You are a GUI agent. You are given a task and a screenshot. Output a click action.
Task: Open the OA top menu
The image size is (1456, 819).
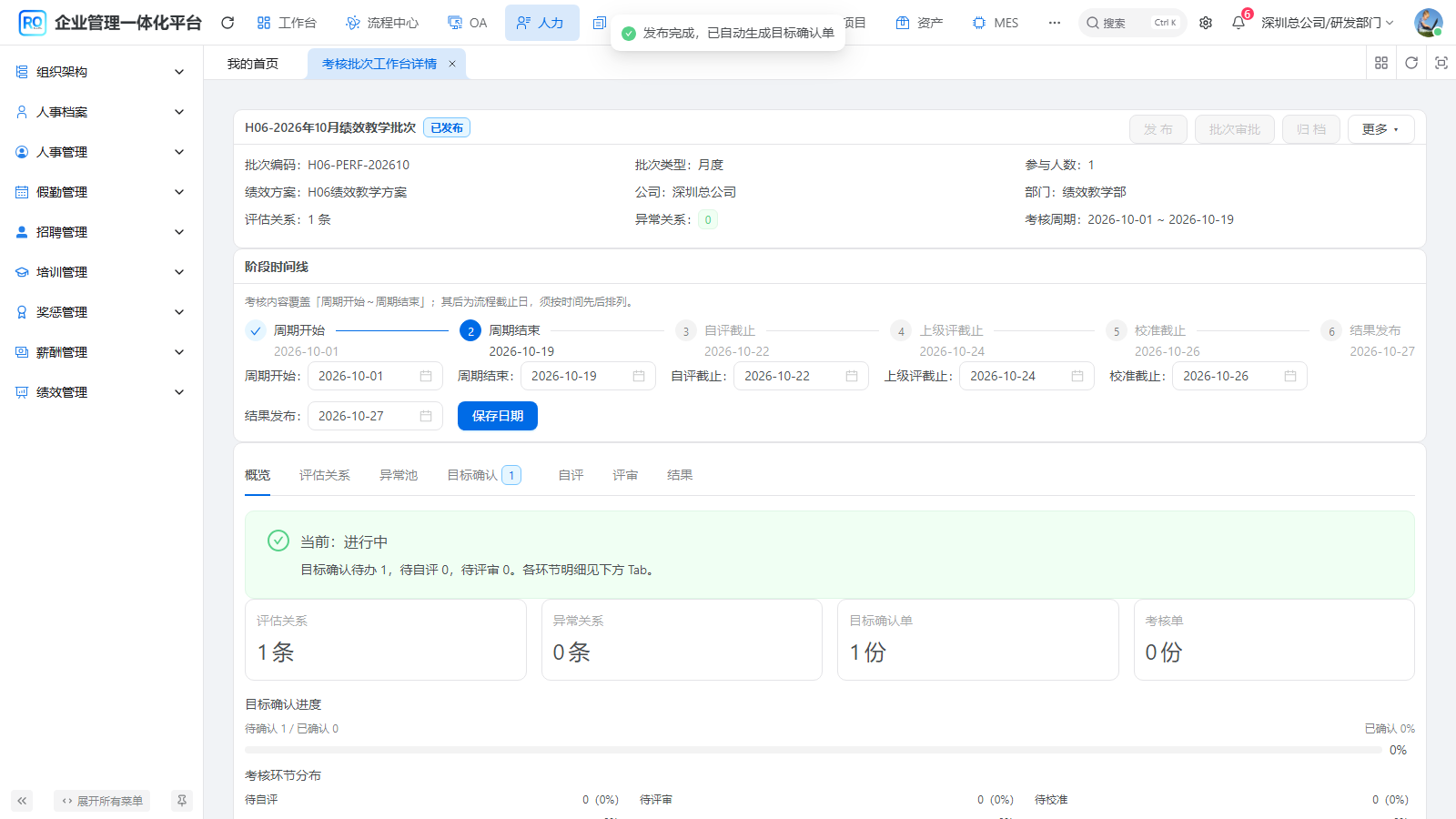click(x=468, y=23)
